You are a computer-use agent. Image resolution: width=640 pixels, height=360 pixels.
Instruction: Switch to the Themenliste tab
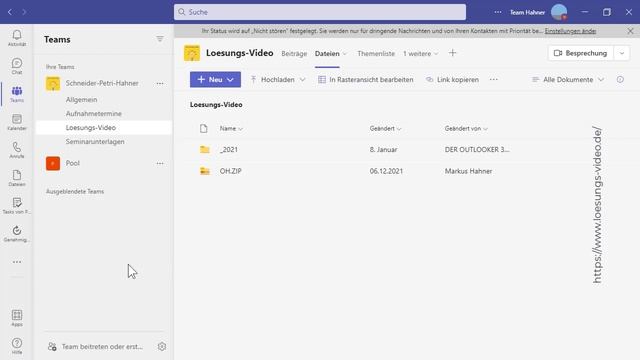[x=376, y=53]
